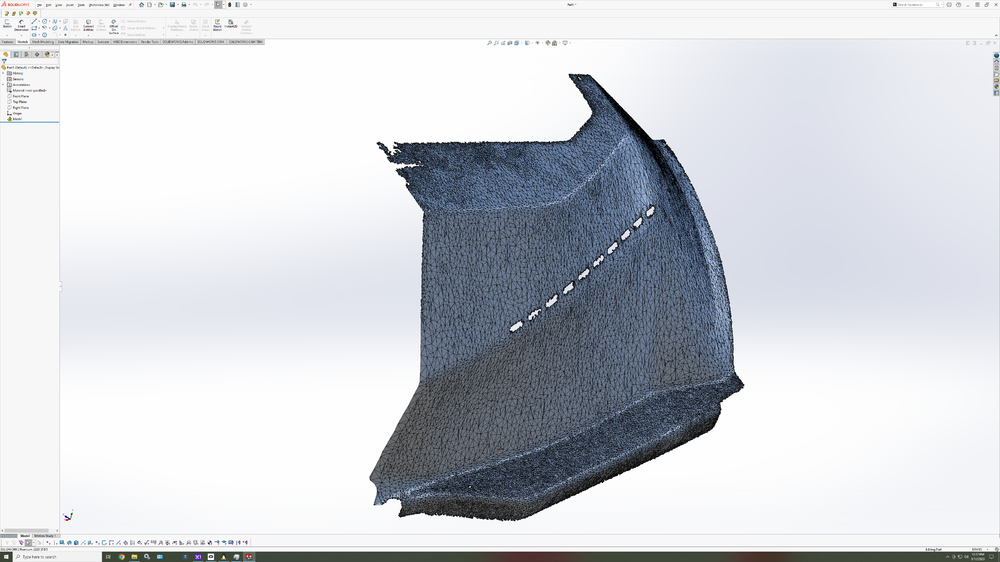Open Google Chrome from the taskbar
Screen dimensions: 1000x562
click(x=122, y=557)
